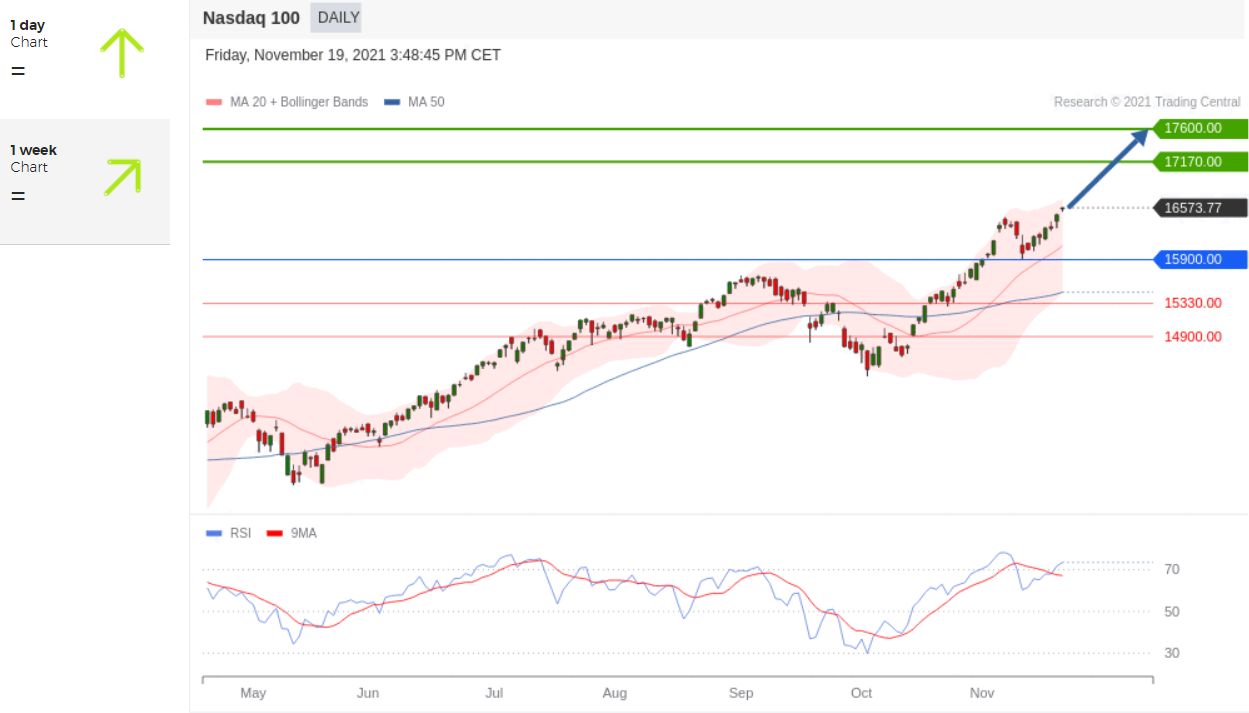Click the equals sign under 1 day
1249x713 pixels.
click(x=18, y=71)
